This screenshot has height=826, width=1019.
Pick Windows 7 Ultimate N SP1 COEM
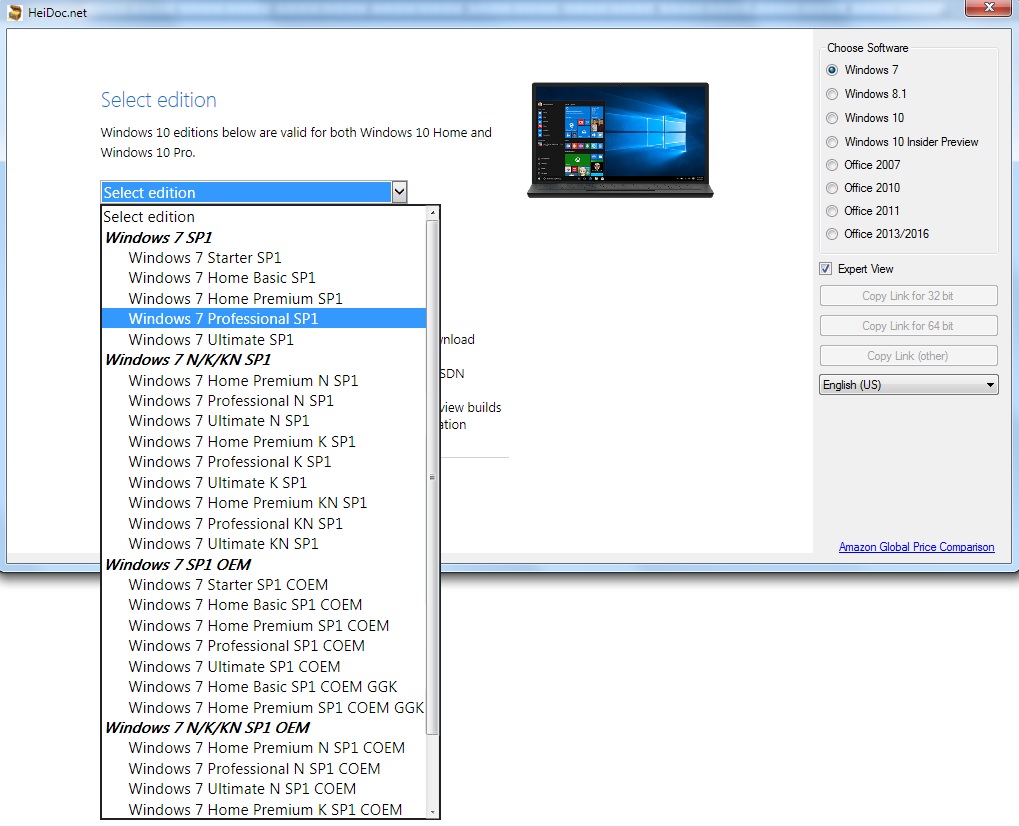click(x=264, y=788)
